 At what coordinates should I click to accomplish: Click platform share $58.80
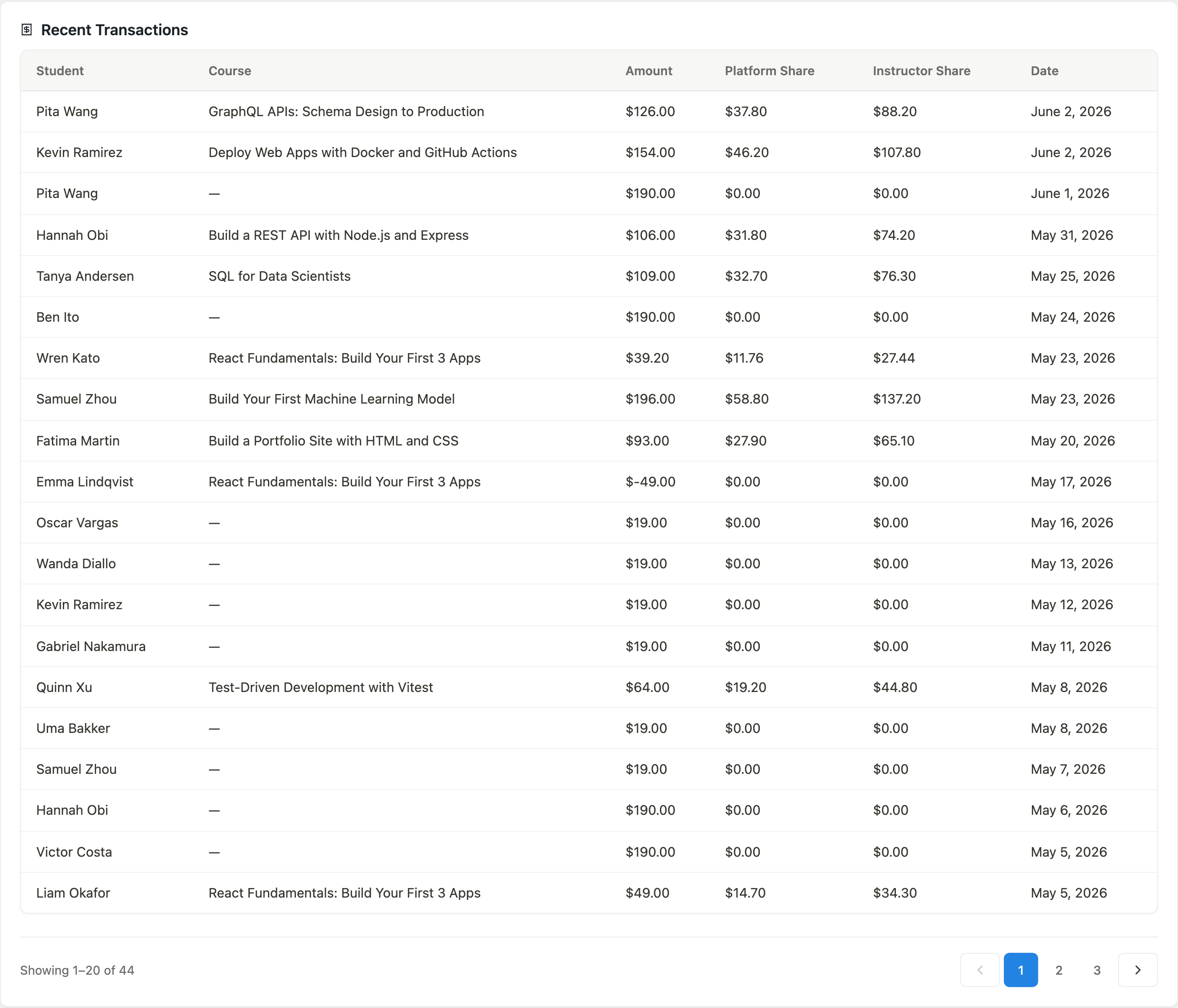pyautogui.click(x=746, y=399)
